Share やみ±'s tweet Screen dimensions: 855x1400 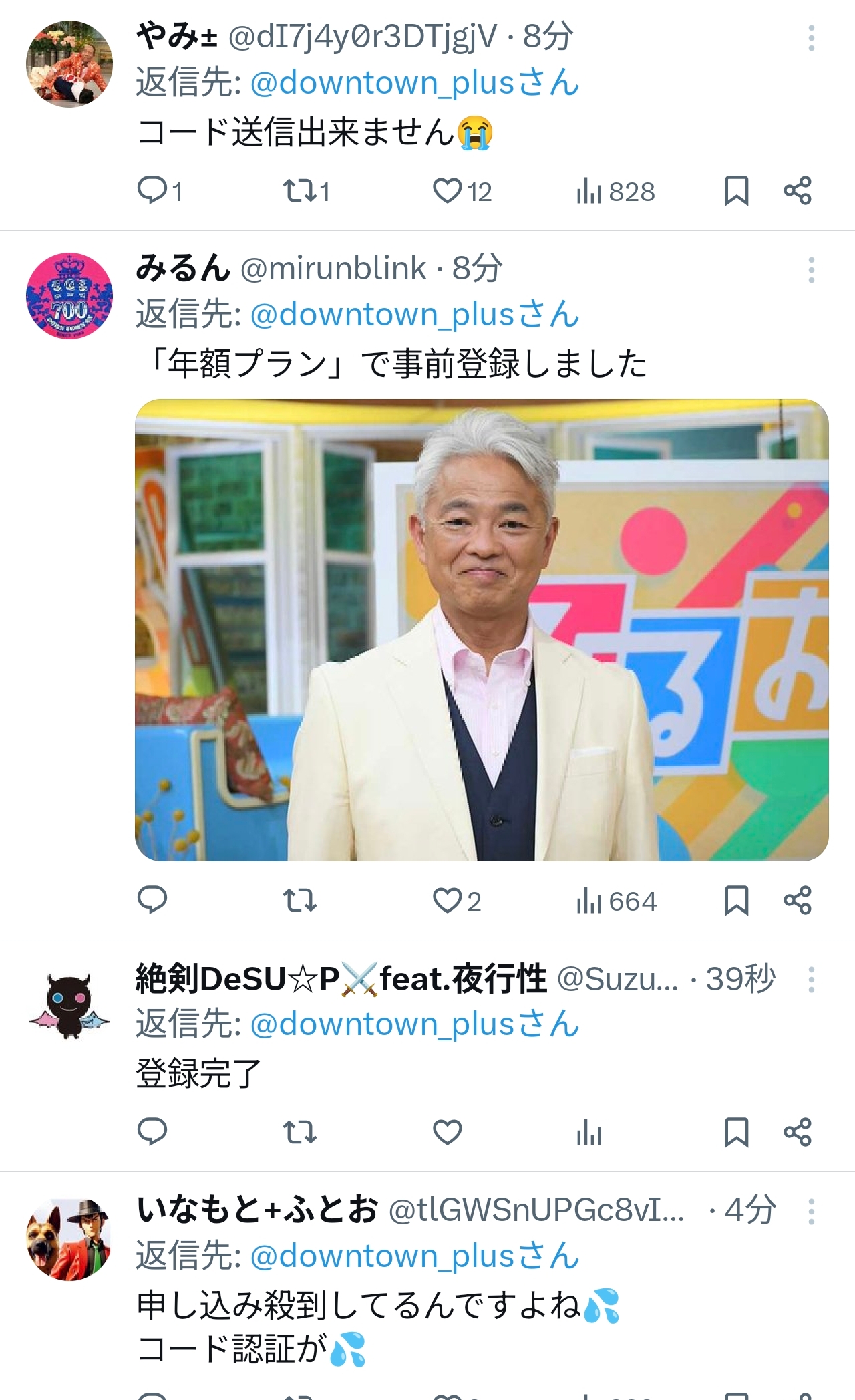[798, 191]
